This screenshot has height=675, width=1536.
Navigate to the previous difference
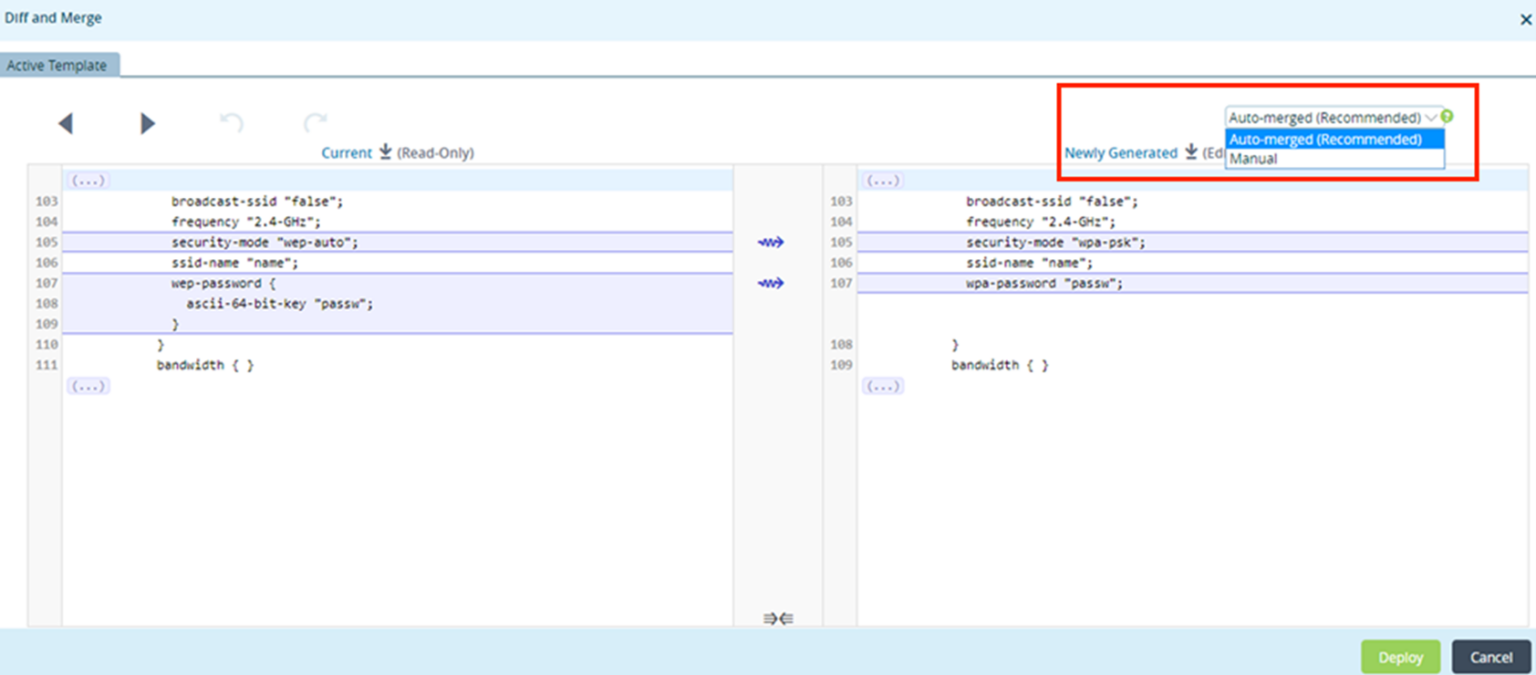pos(64,123)
